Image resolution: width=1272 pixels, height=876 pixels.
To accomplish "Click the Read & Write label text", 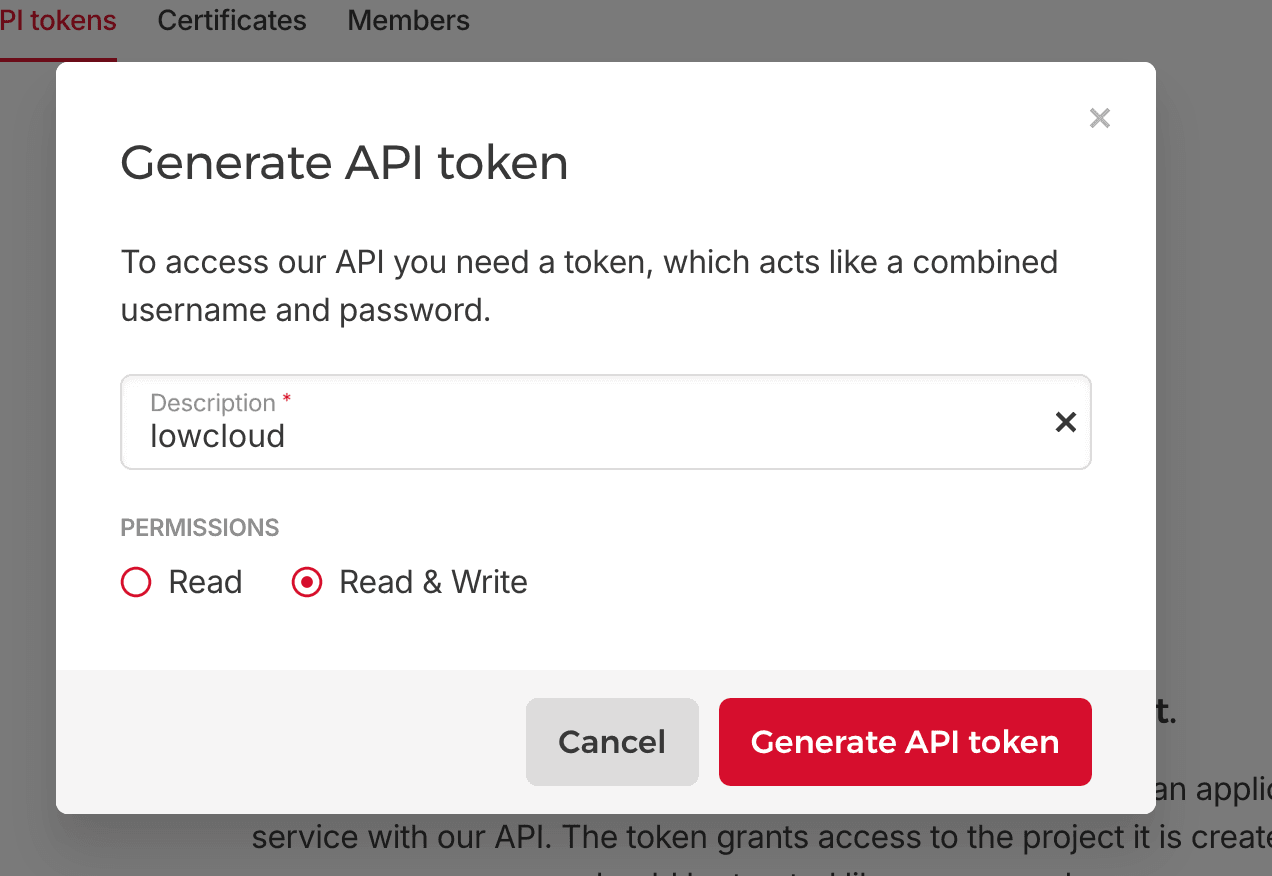I will point(433,581).
